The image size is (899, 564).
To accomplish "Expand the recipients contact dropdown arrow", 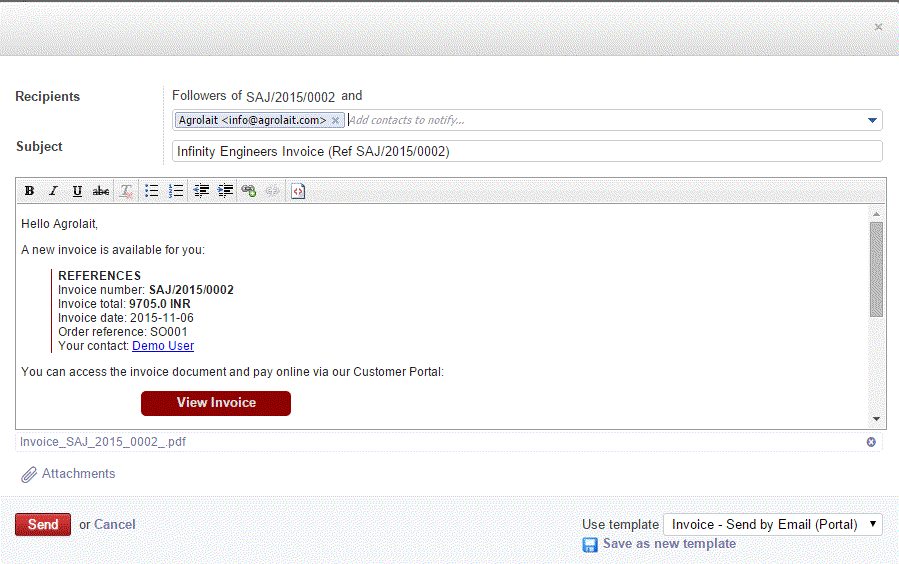I will pos(872,120).
